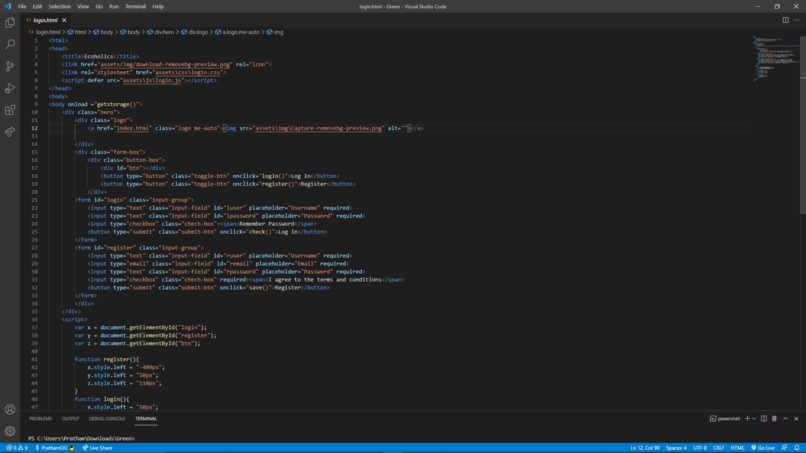Open the Accounts menu icon
This screenshot has height=453, width=806.
pos(10,409)
